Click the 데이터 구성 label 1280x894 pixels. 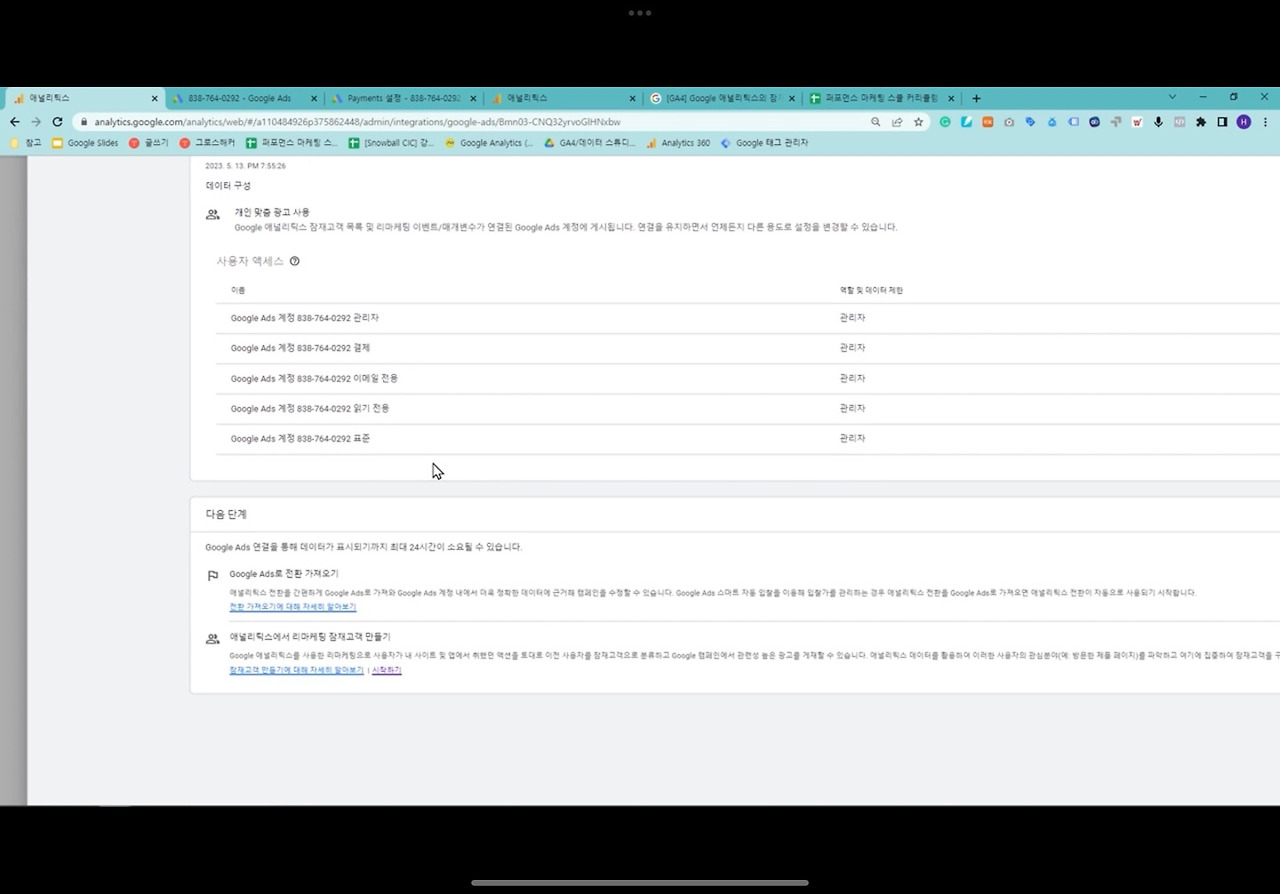(228, 185)
